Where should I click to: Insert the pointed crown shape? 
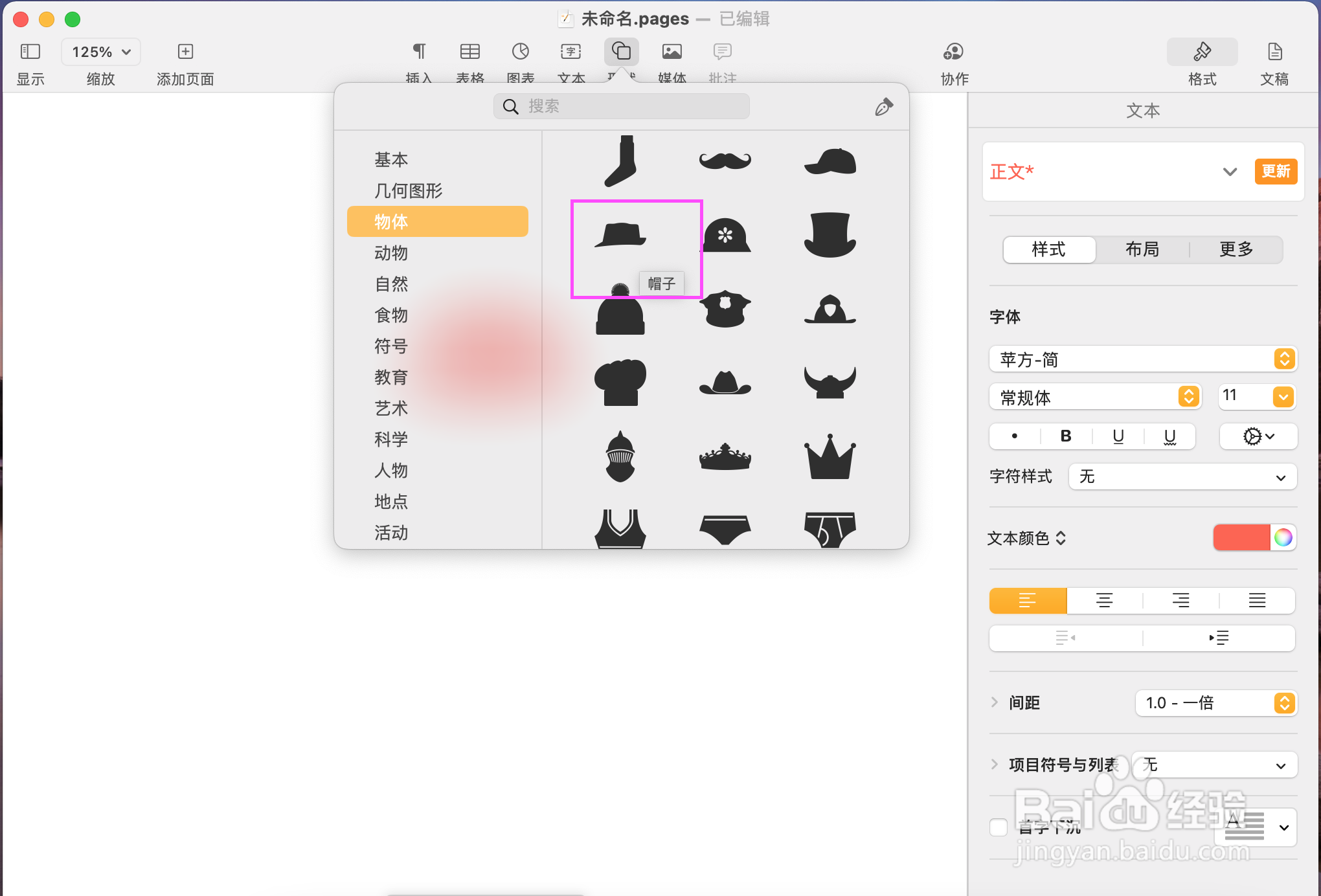[830, 457]
